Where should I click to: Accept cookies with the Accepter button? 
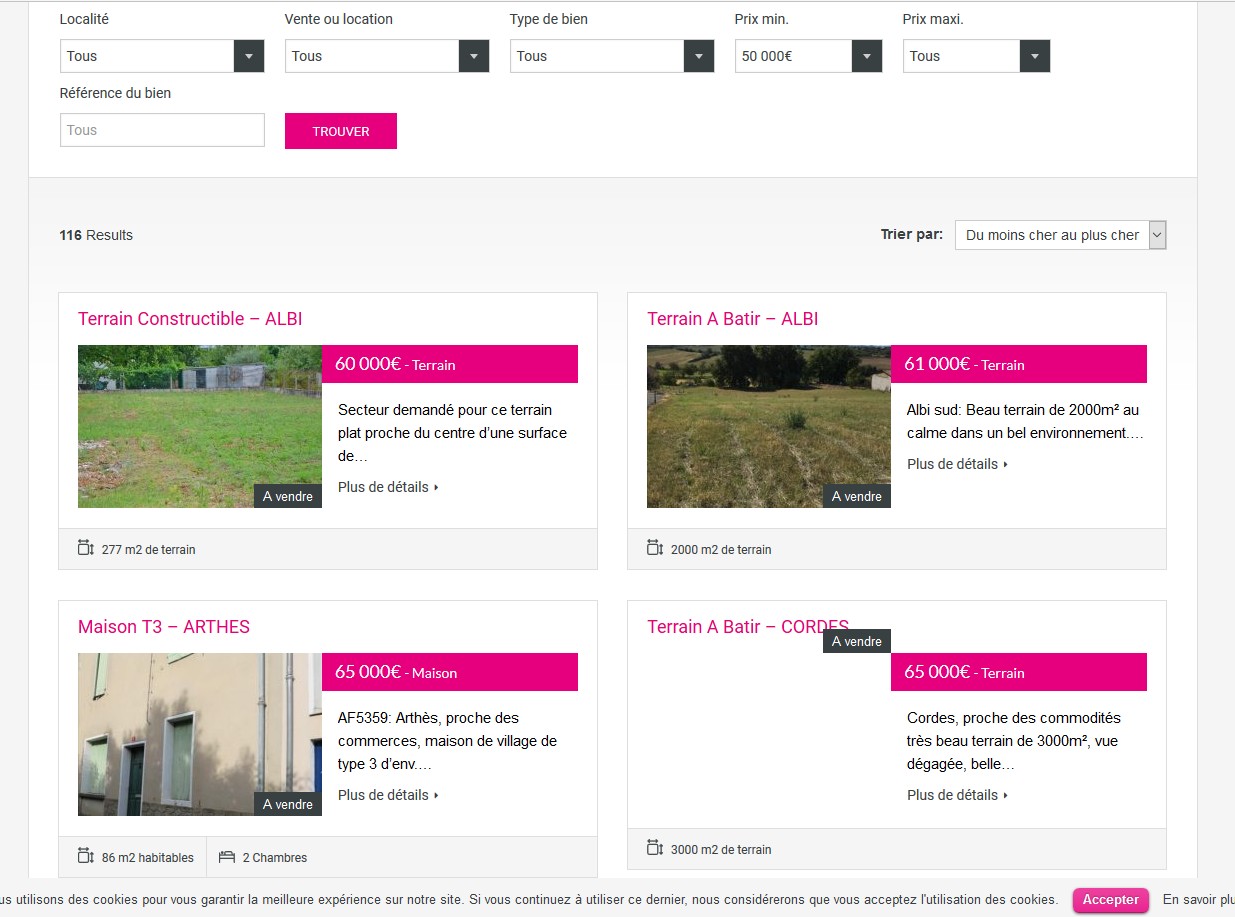(1110, 900)
